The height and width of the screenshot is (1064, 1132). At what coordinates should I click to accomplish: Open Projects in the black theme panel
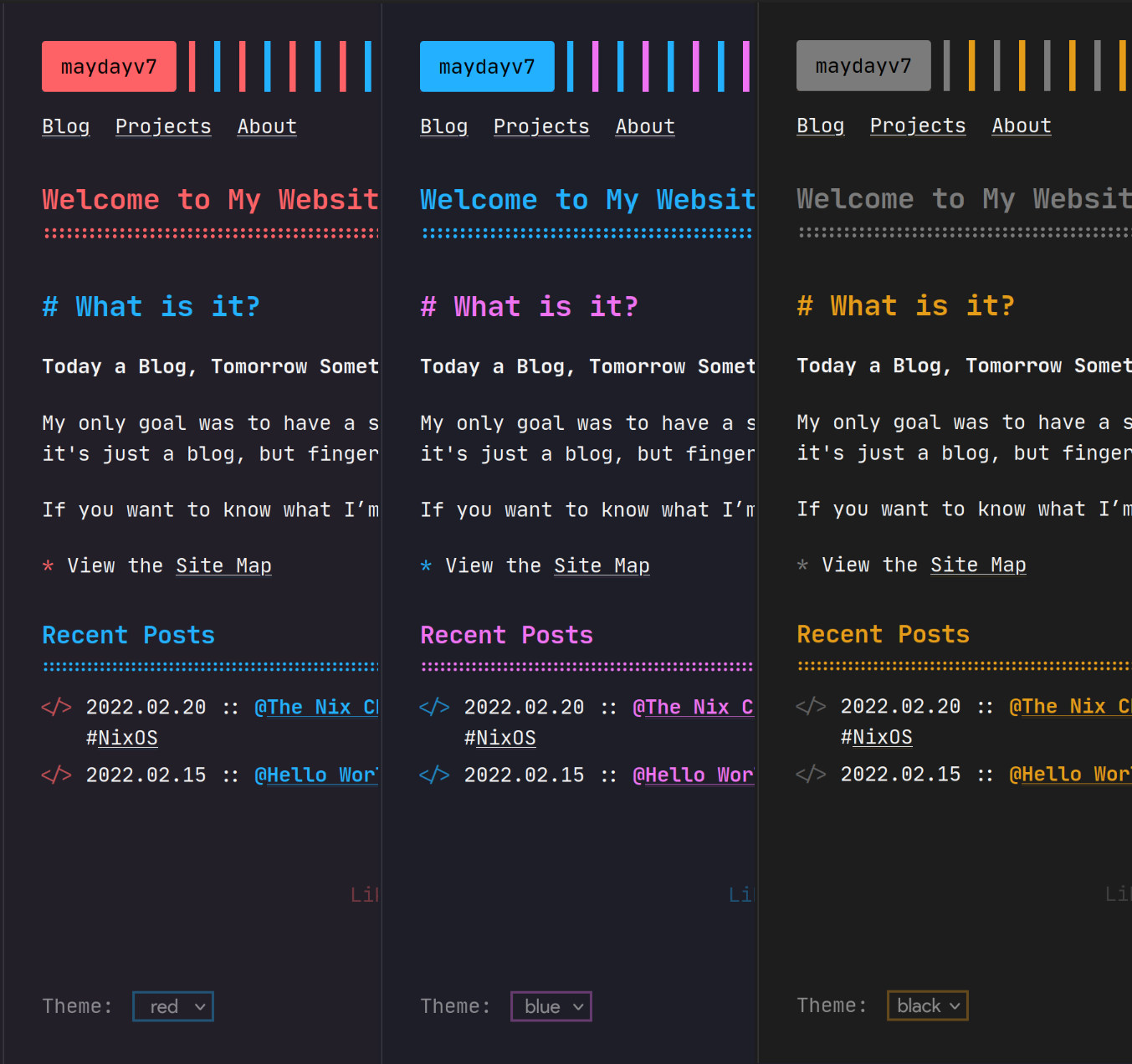(918, 125)
